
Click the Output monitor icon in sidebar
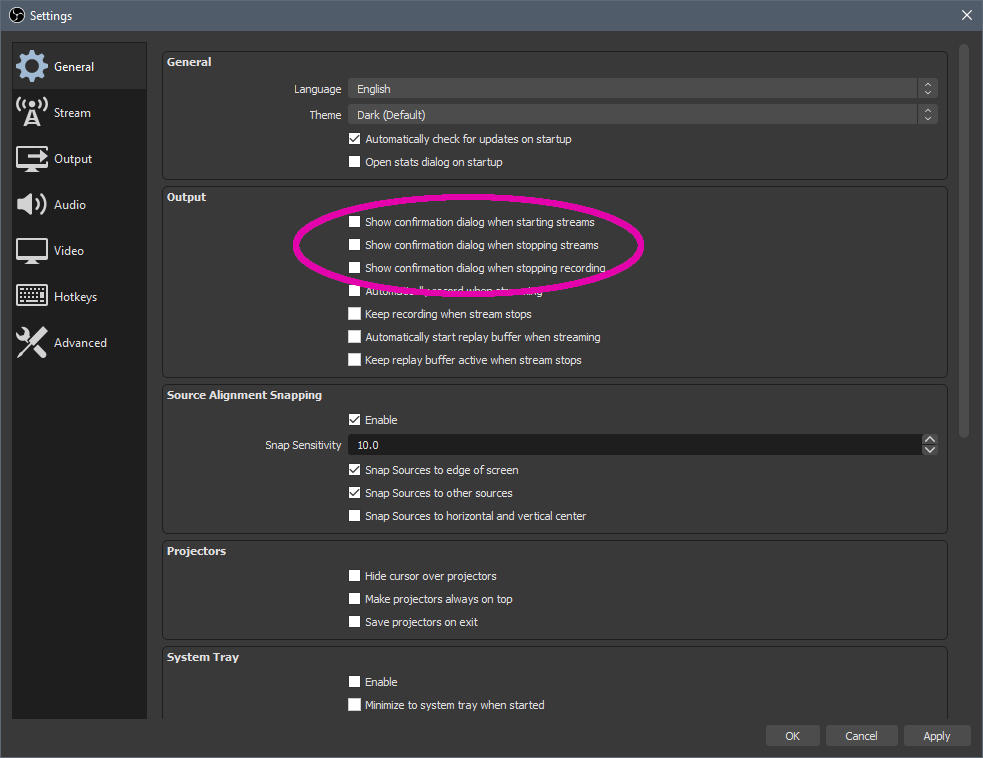[x=32, y=158]
